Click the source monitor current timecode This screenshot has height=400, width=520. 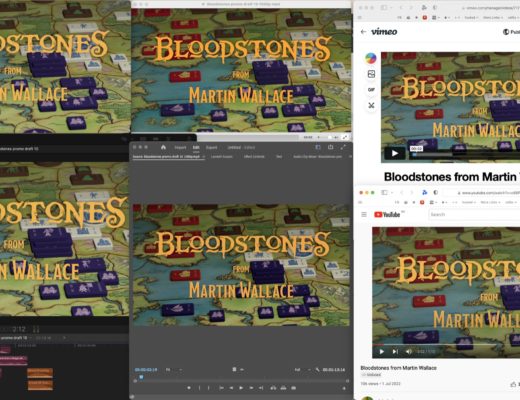[x=146, y=370]
